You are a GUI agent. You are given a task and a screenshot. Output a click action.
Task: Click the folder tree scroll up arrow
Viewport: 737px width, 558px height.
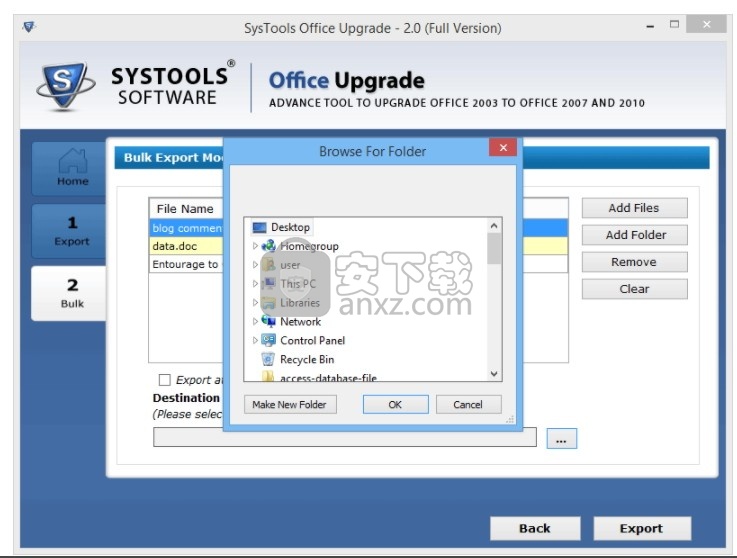tap(494, 226)
